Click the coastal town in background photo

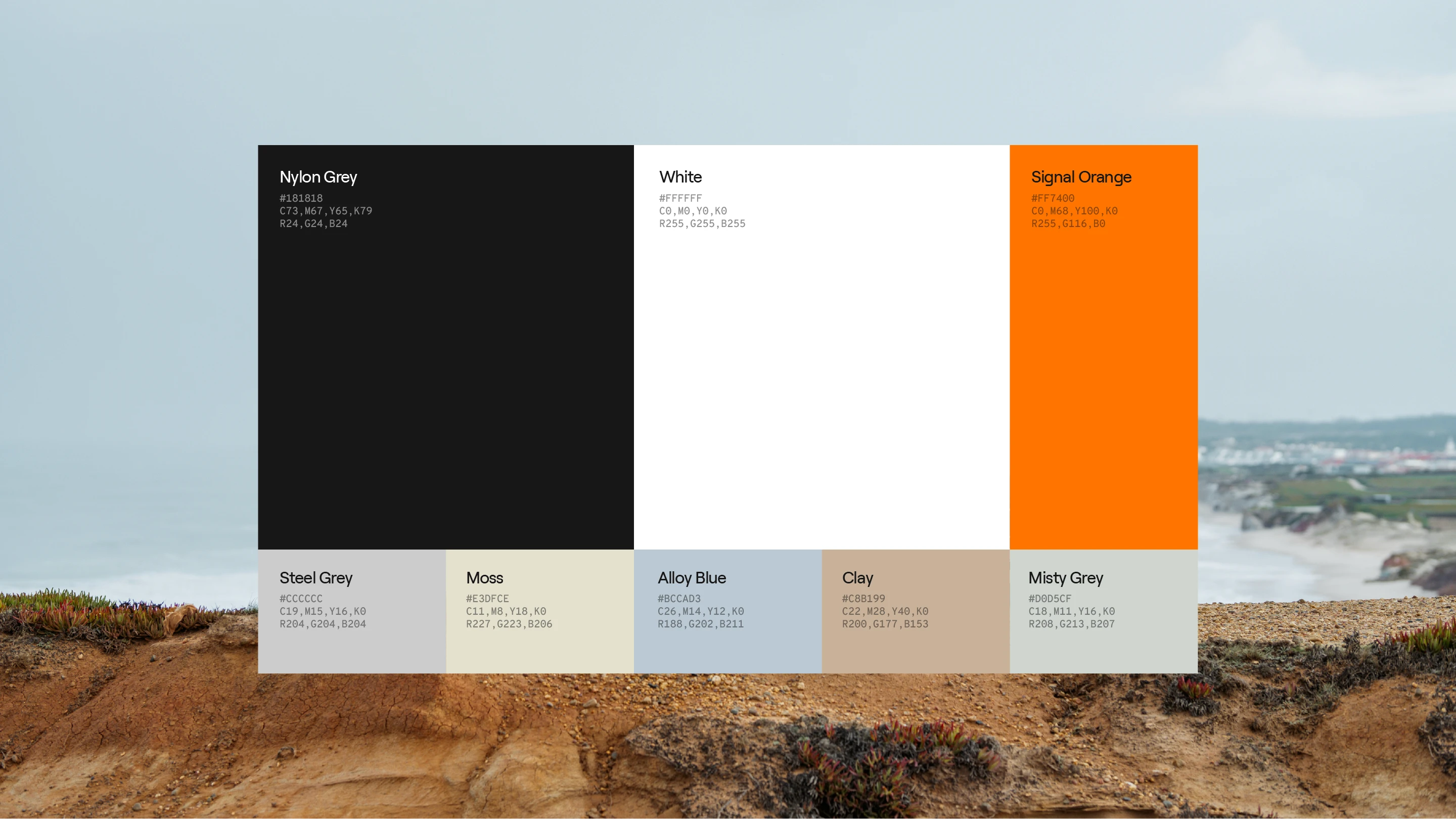pyautogui.click(x=1328, y=455)
